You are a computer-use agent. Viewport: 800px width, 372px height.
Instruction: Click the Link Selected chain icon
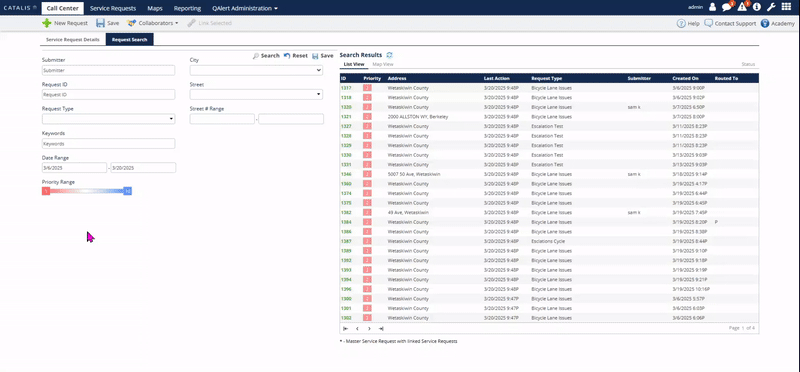click(191, 23)
